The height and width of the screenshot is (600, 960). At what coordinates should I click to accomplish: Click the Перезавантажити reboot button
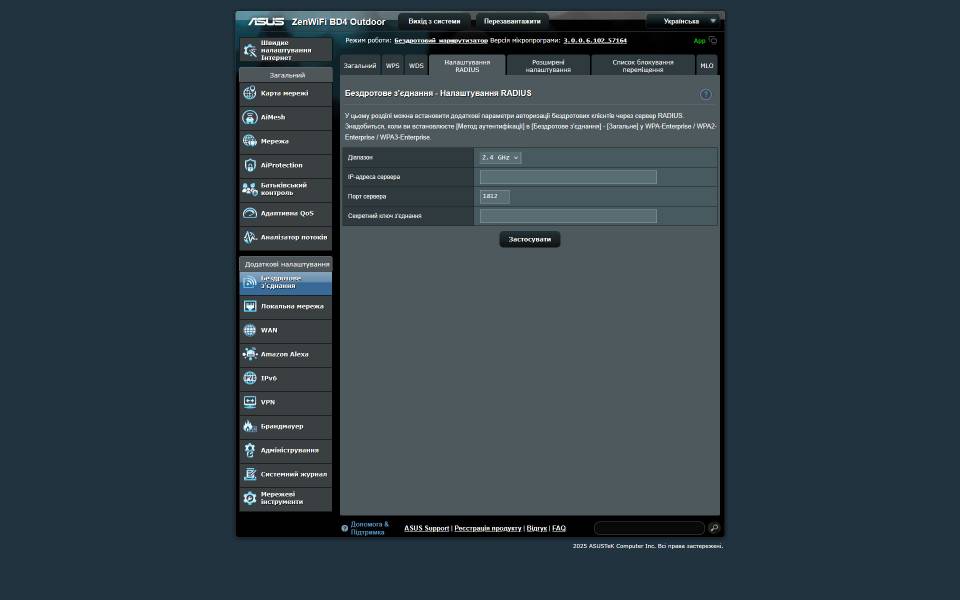click(x=512, y=21)
